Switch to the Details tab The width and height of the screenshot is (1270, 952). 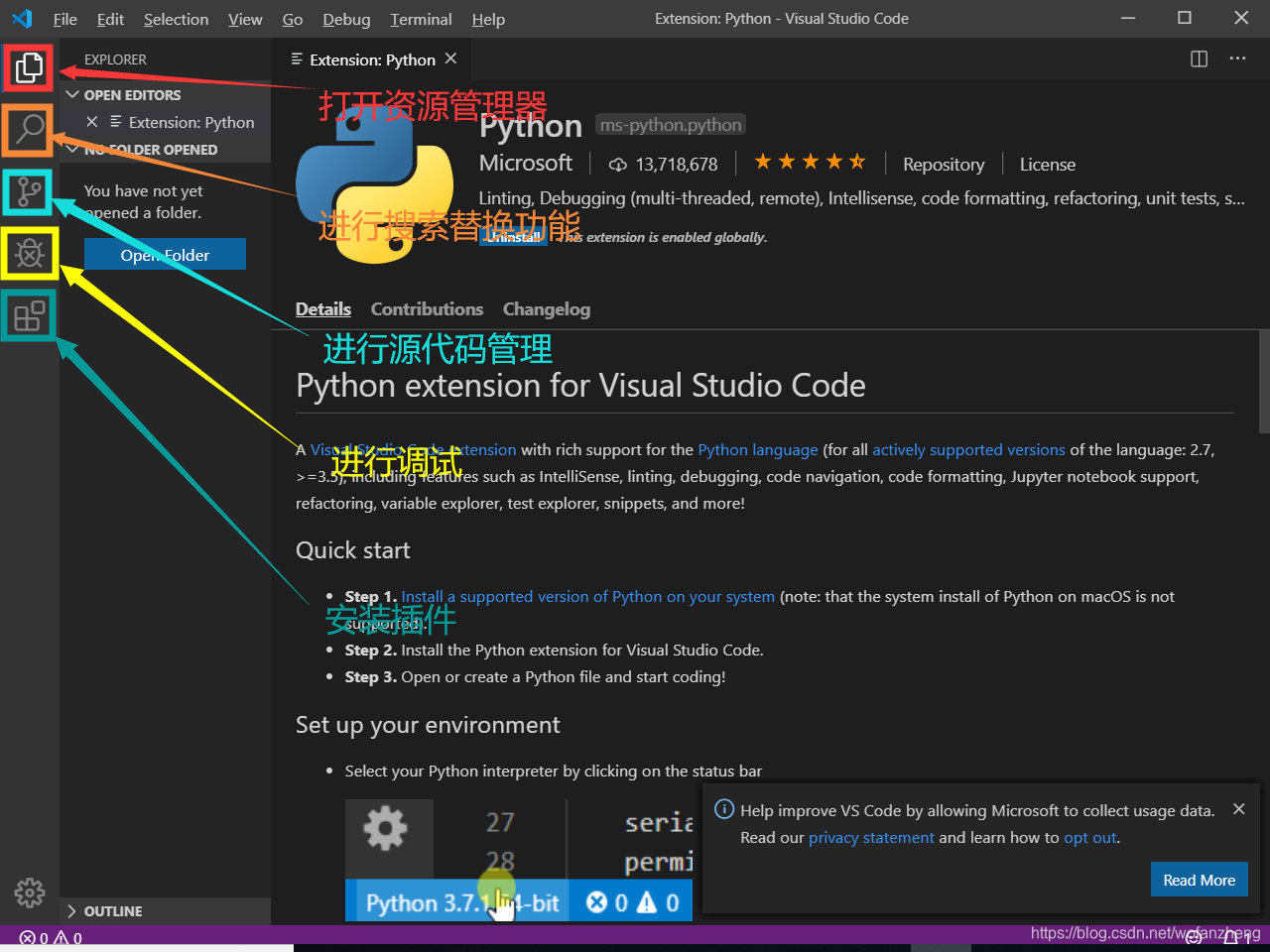(323, 309)
